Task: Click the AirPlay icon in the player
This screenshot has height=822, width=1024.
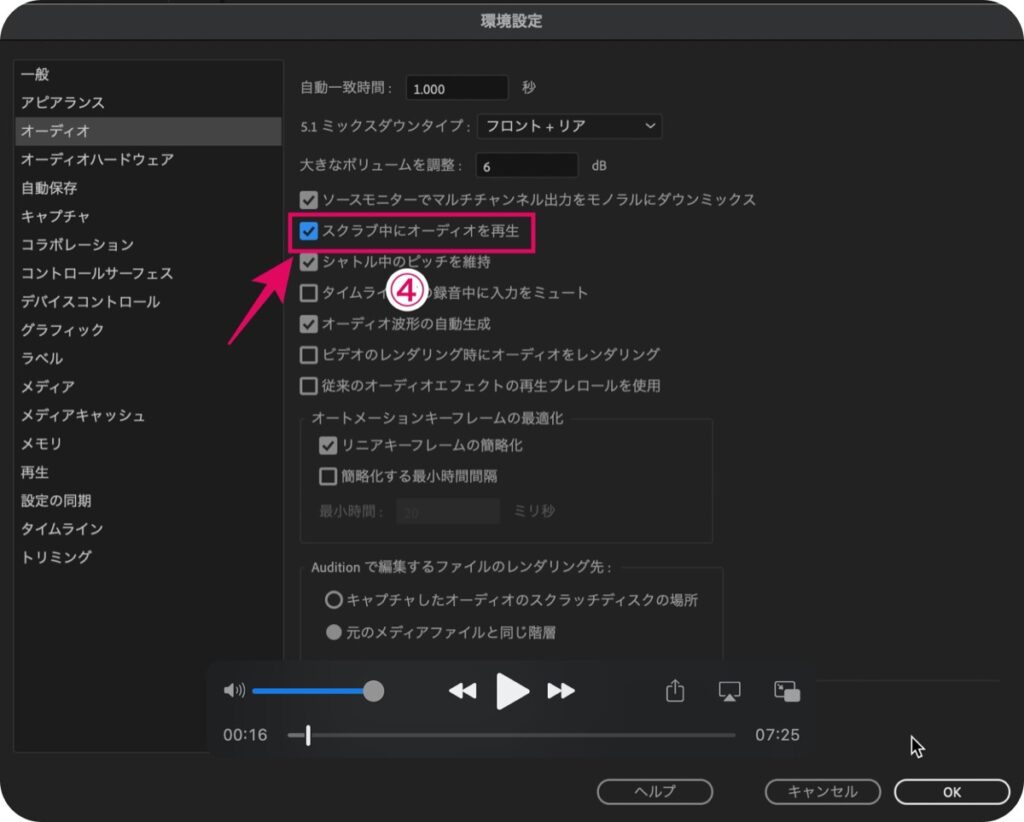Action: pos(729,691)
